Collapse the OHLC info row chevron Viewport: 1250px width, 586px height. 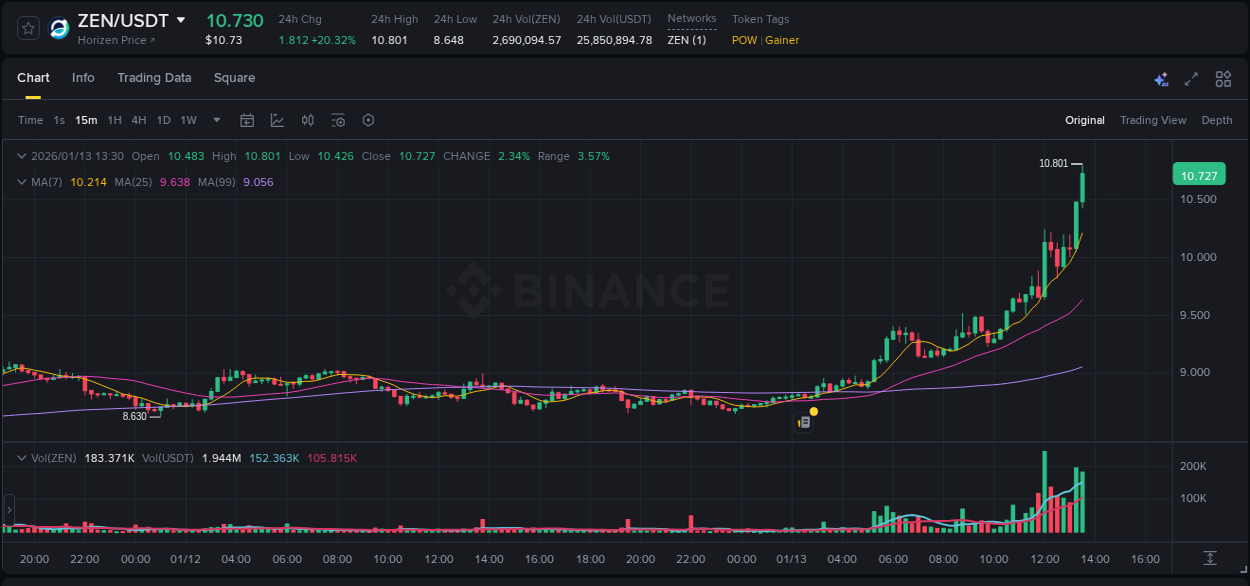[x=21, y=156]
